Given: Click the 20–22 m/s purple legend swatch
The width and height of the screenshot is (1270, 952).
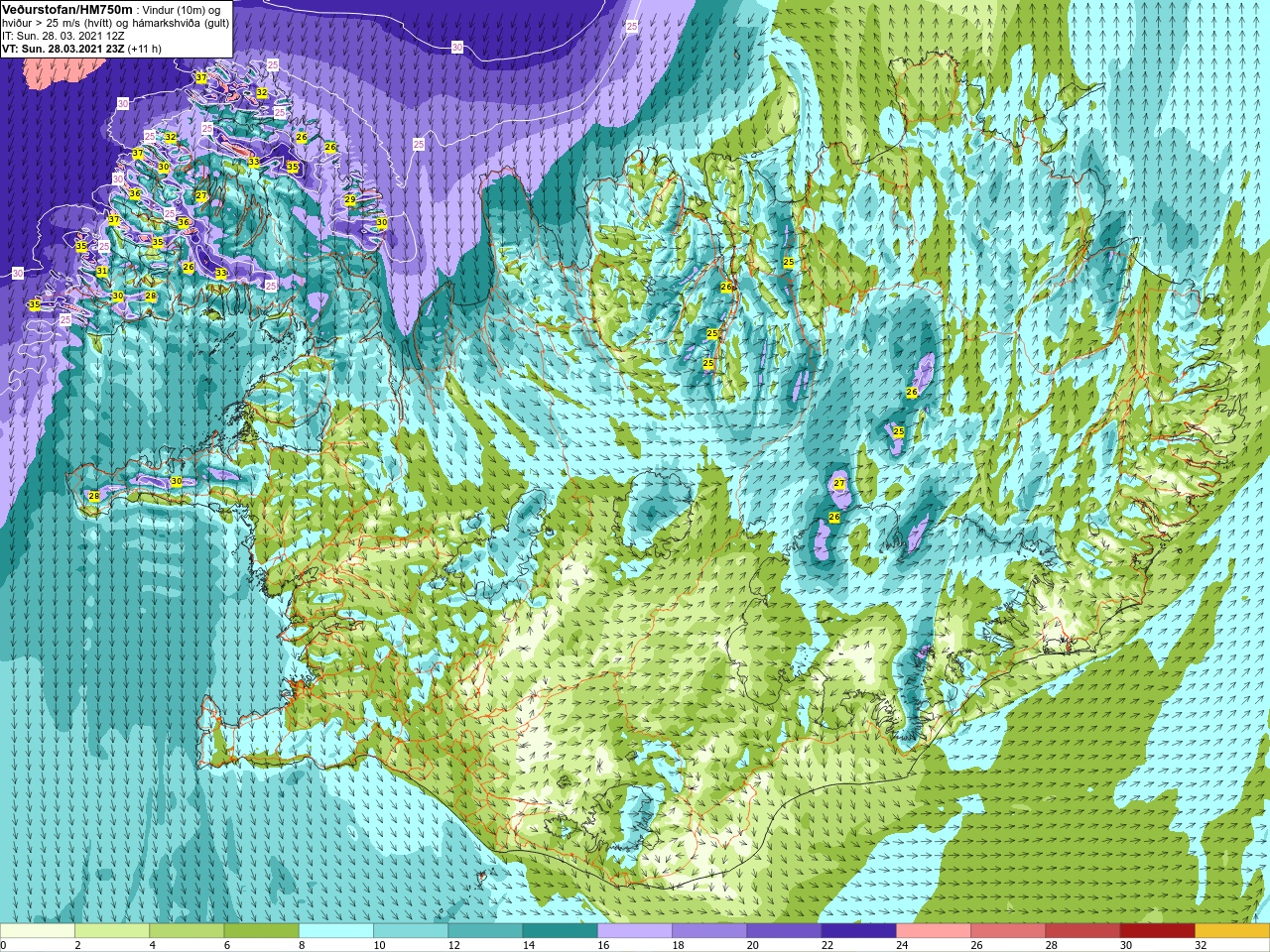Looking at the screenshot, I should (784, 931).
